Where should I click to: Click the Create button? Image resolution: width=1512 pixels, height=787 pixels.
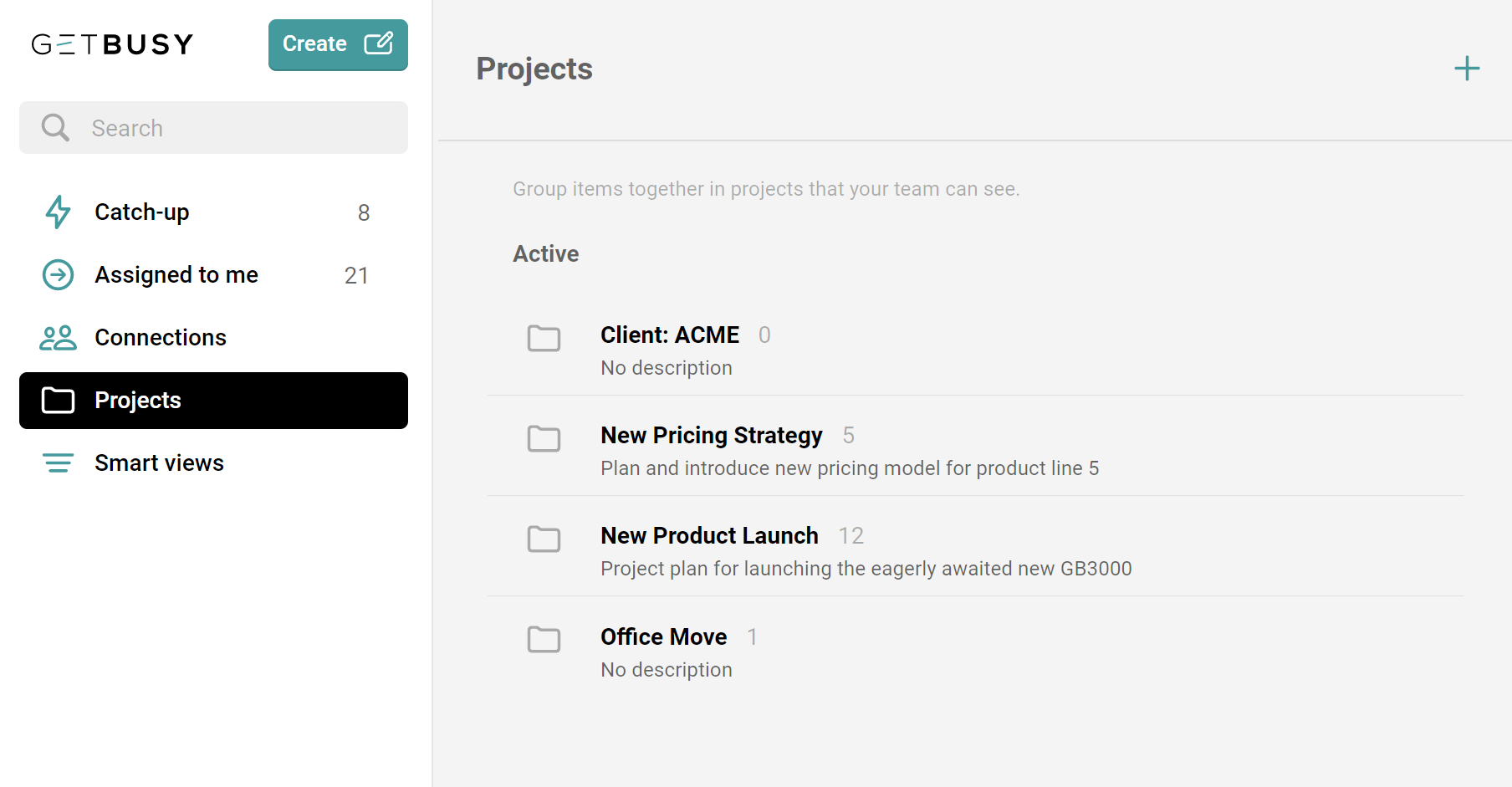coord(338,44)
